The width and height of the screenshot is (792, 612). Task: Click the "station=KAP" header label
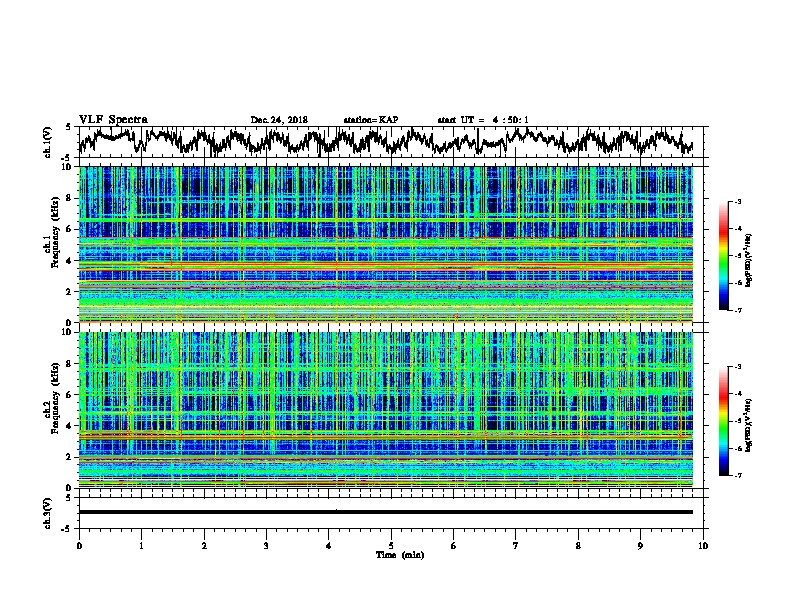pos(371,120)
